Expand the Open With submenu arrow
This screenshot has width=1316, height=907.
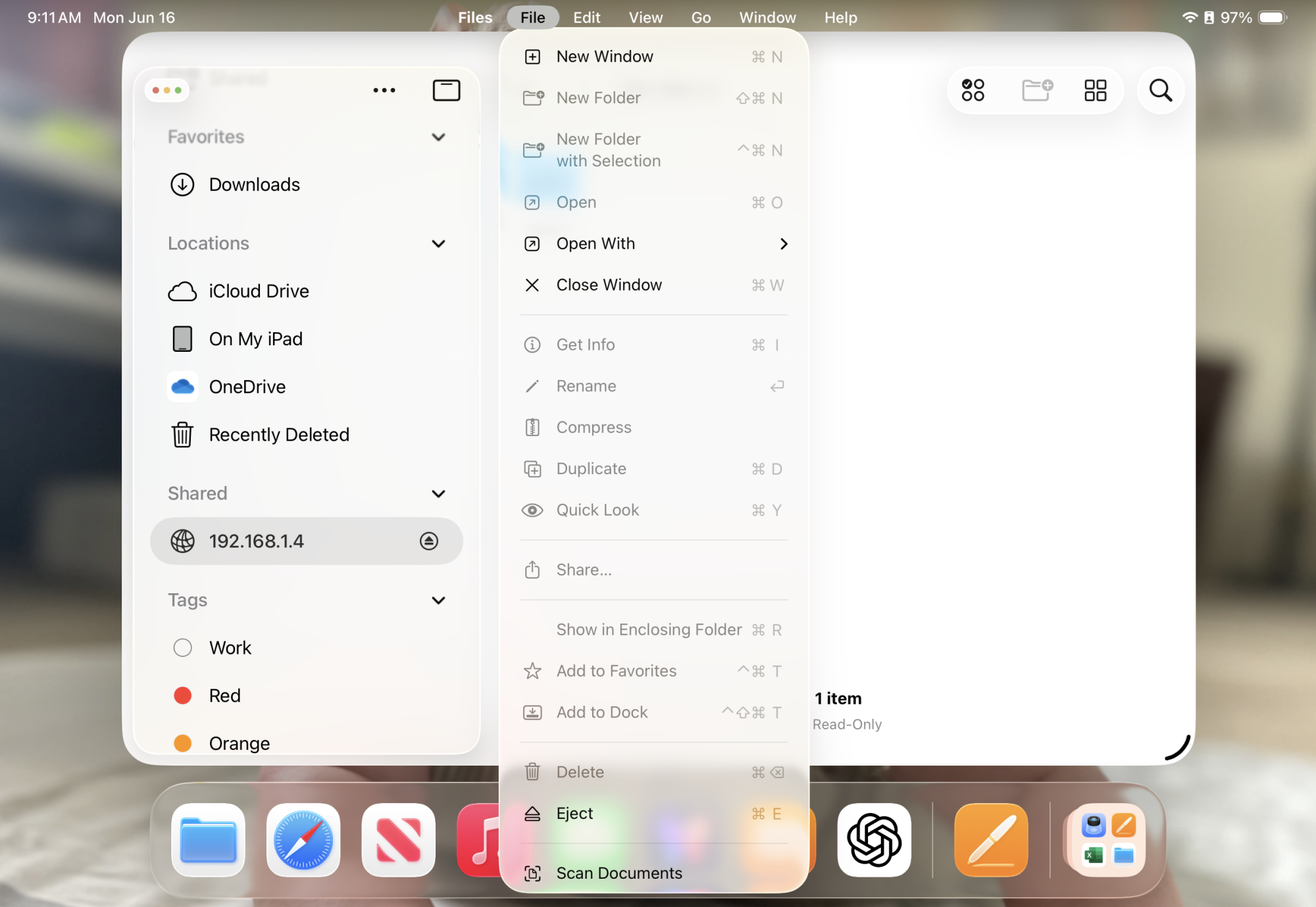(783, 244)
